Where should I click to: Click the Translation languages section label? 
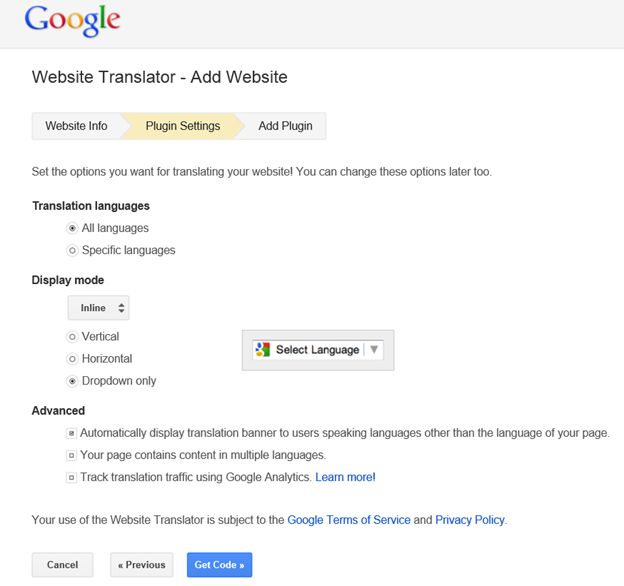pyautogui.click(x=91, y=206)
